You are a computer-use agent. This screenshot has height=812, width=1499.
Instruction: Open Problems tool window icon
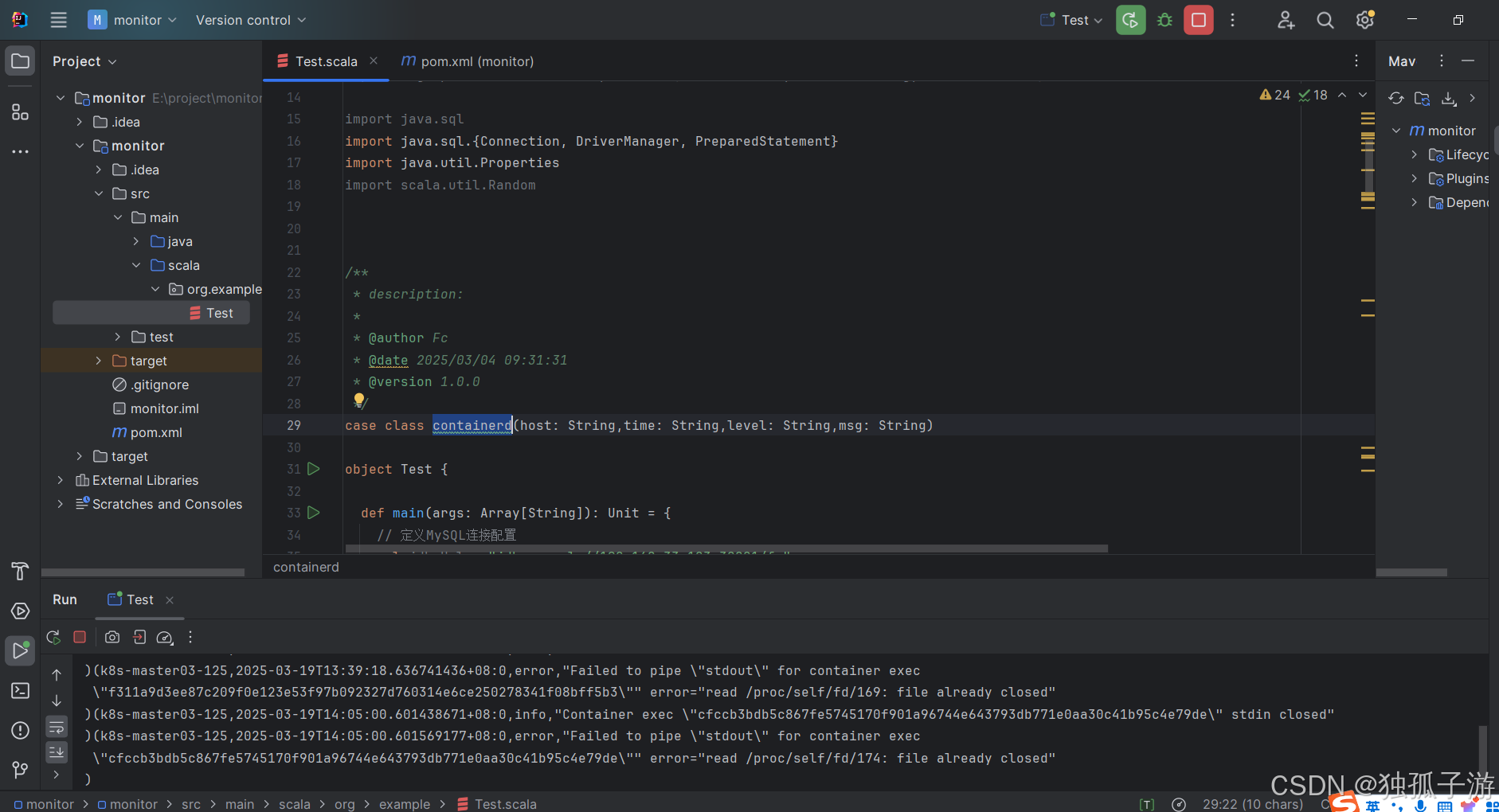tap(20, 730)
